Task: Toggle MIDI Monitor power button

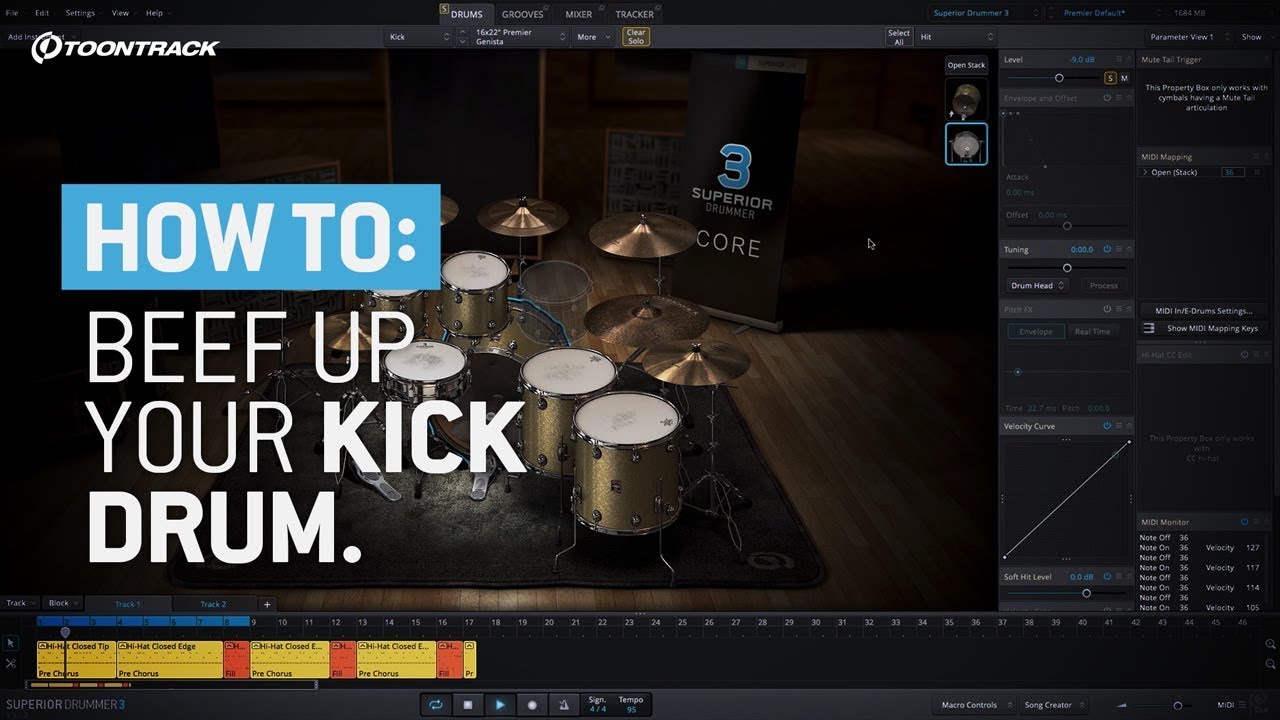Action: tap(1244, 522)
